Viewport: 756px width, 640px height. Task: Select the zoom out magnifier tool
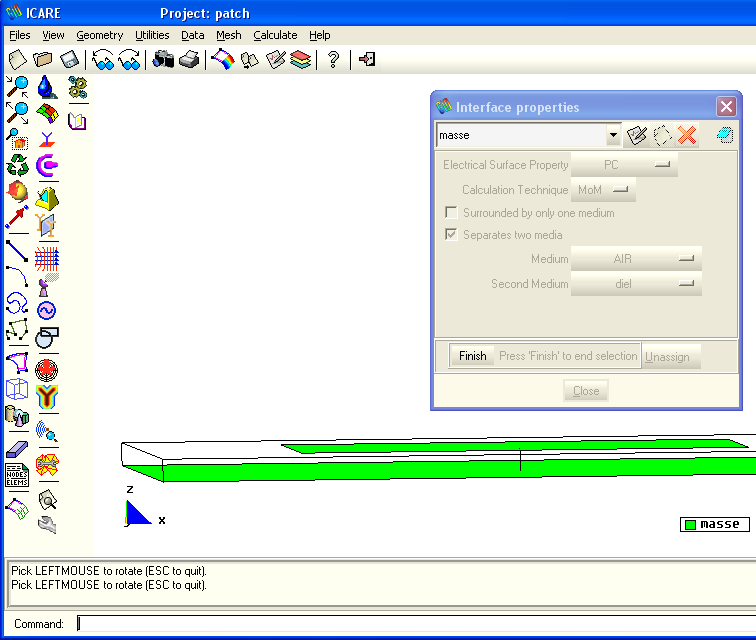[x=17, y=113]
